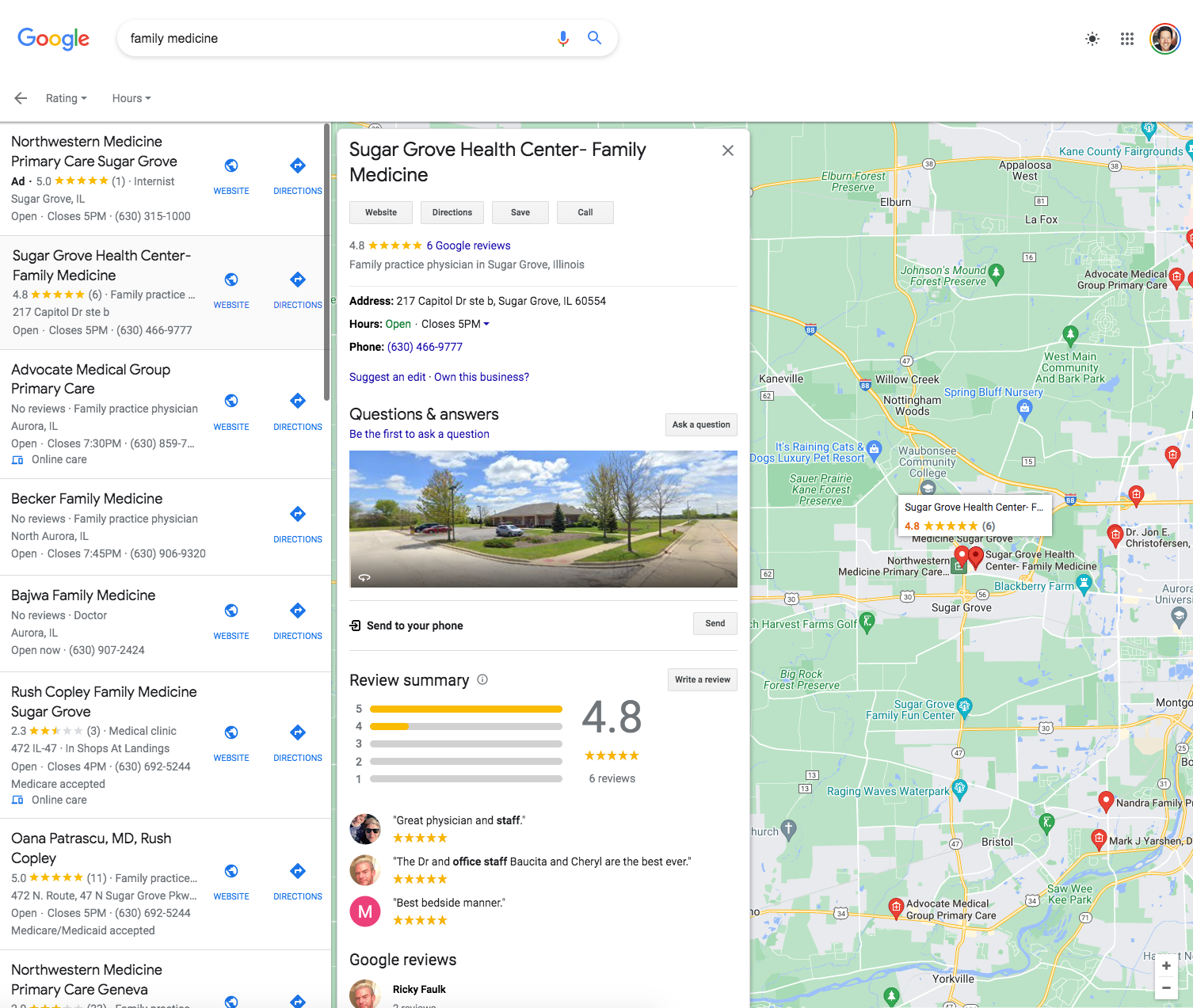
Task: Click the Sugar Grove Health Center map popup
Action: (x=974, y=515)
